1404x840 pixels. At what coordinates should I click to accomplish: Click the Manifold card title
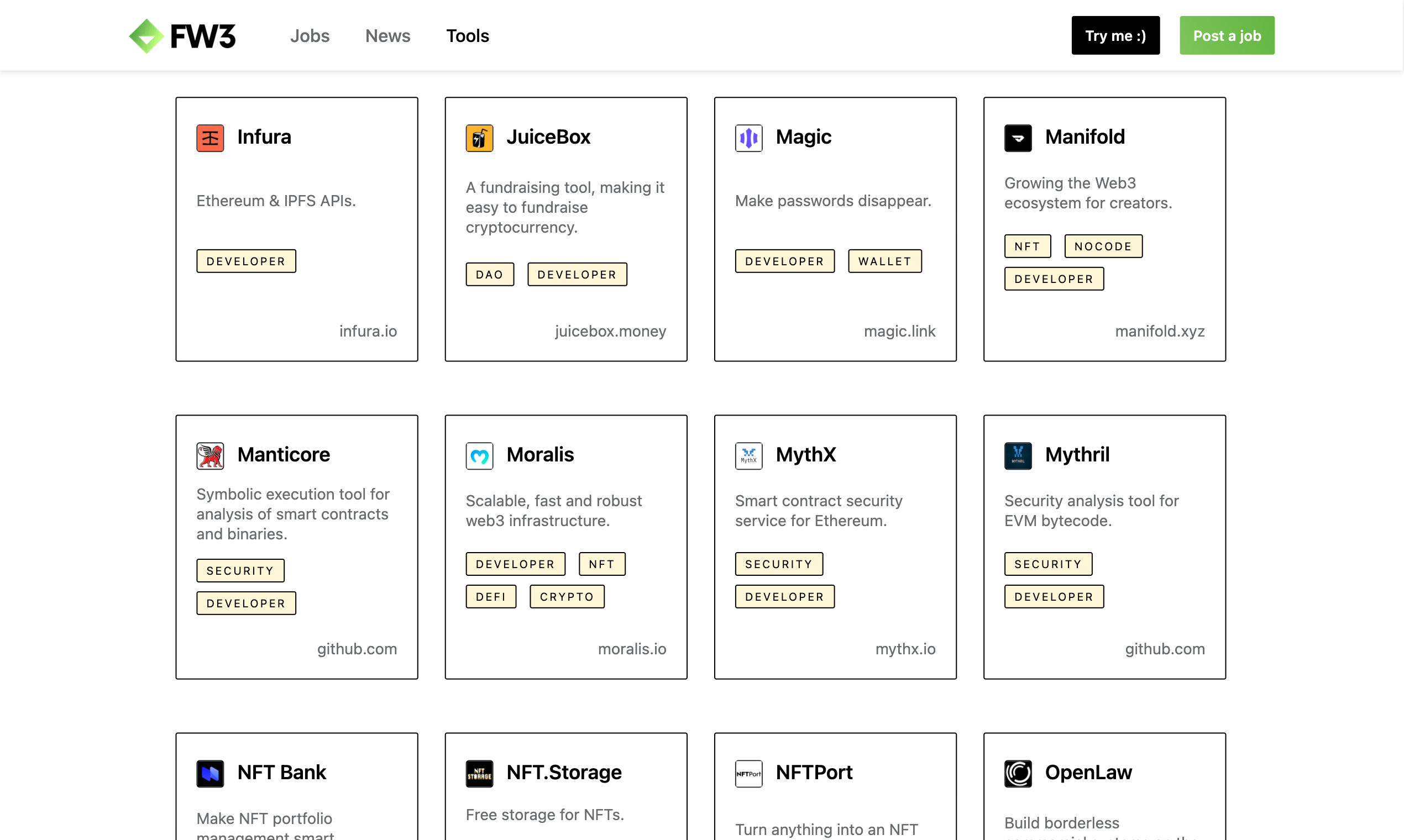coord(1085,137)
